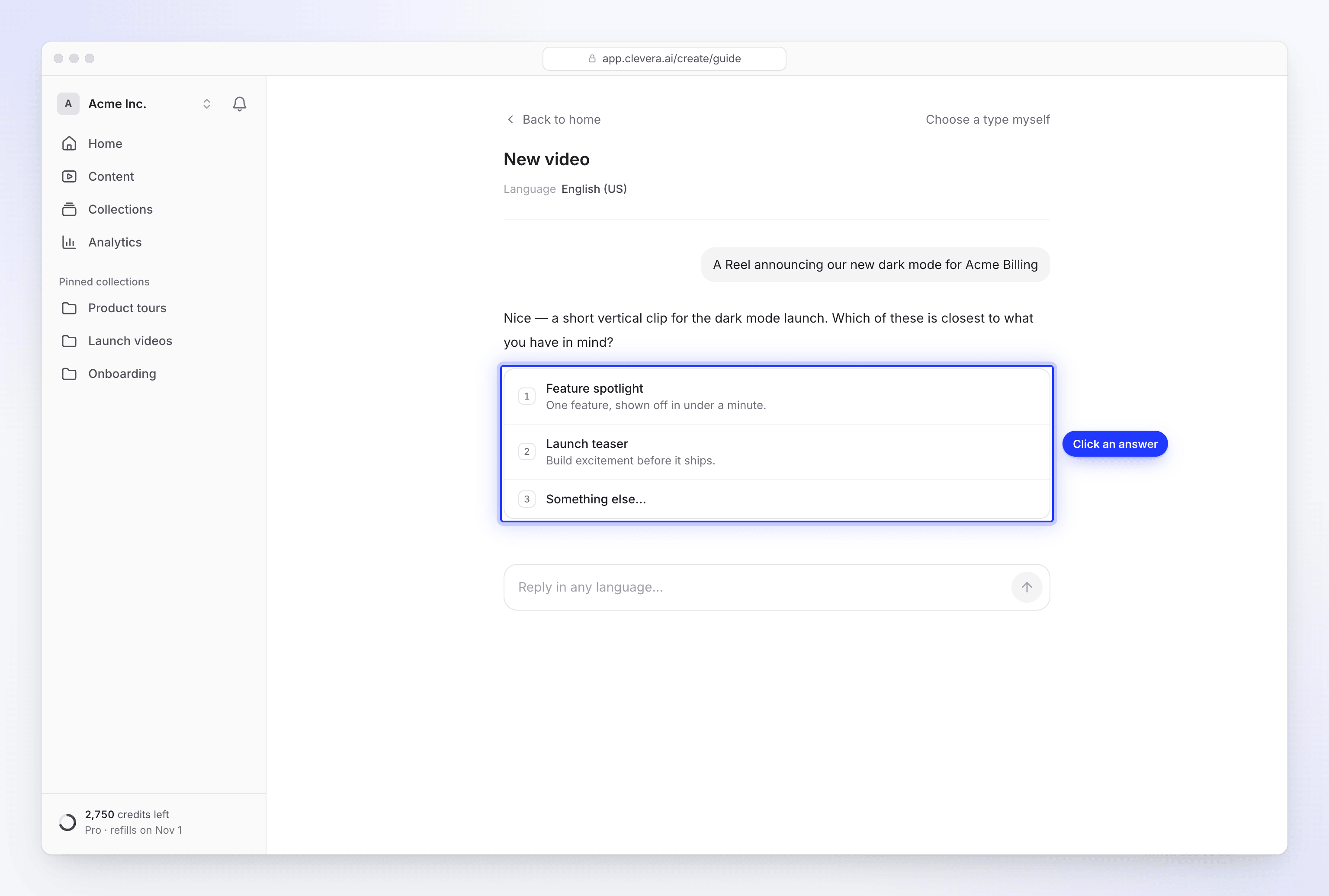The image size is (1329, 896).
Task: Click the Collections stack icon
Action: click(x=69, y=209)
